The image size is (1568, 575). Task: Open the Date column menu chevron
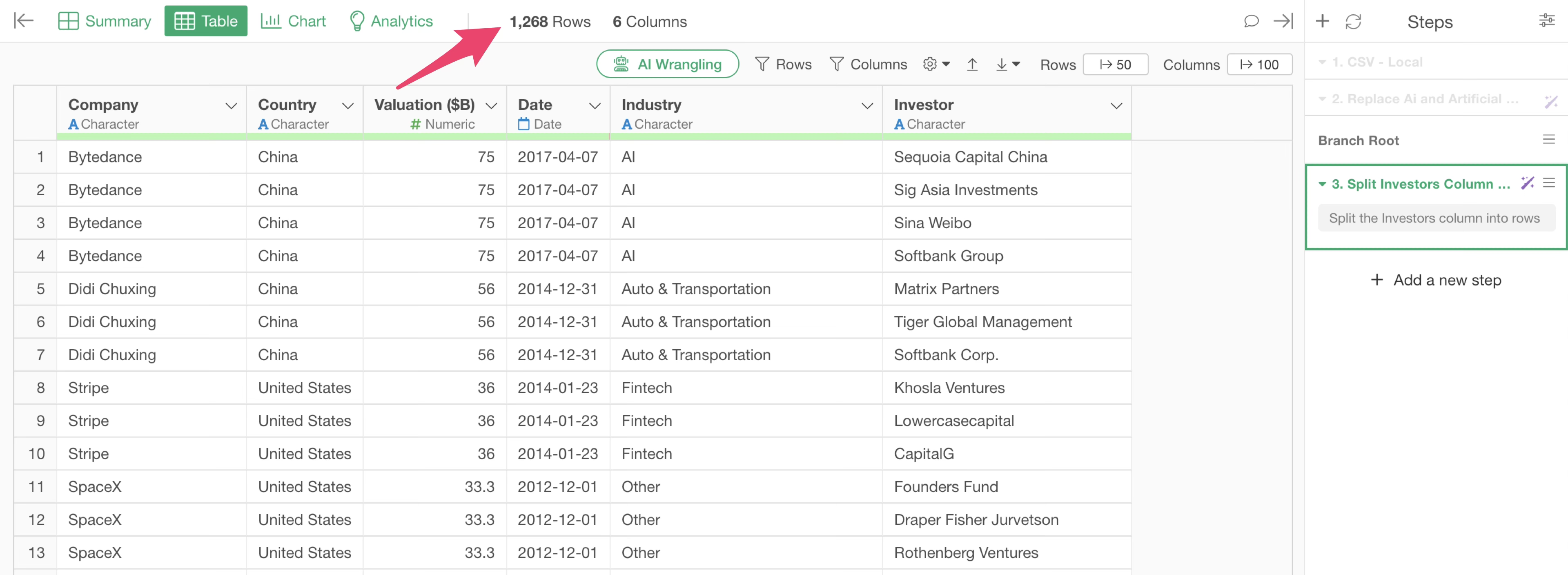595,106
